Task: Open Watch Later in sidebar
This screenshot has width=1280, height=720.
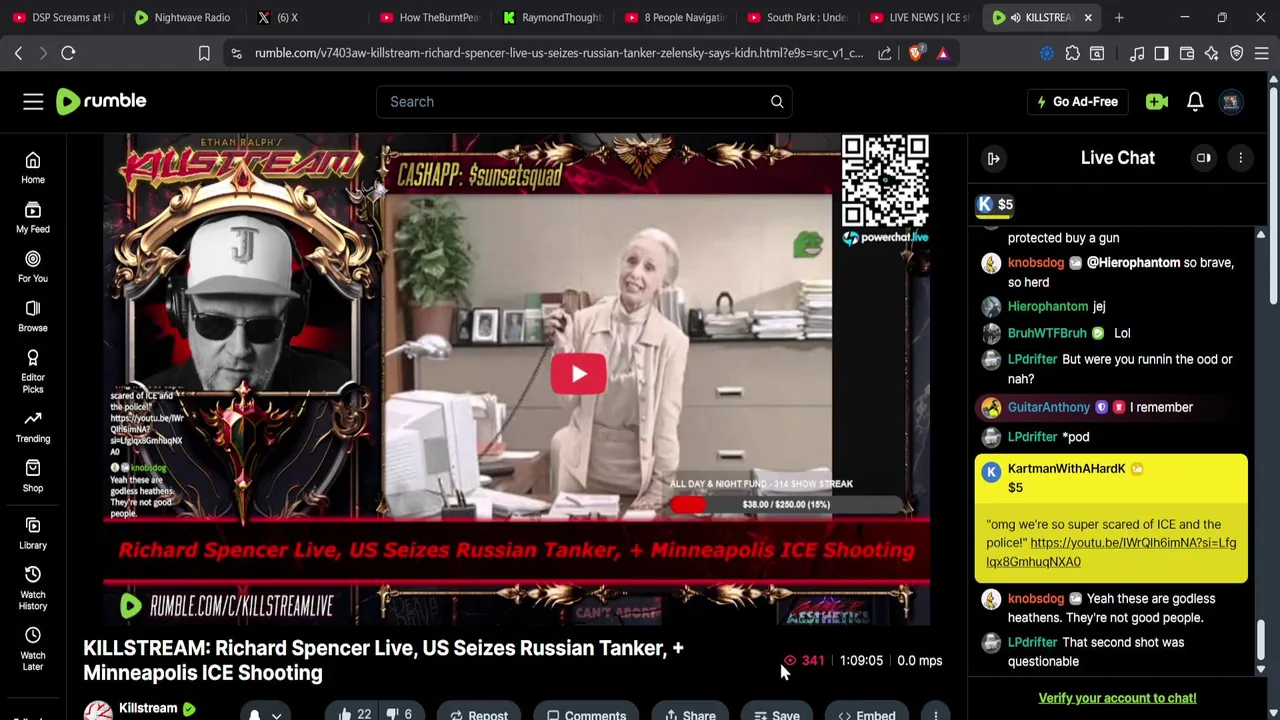Action: click(x=33, y=649)
